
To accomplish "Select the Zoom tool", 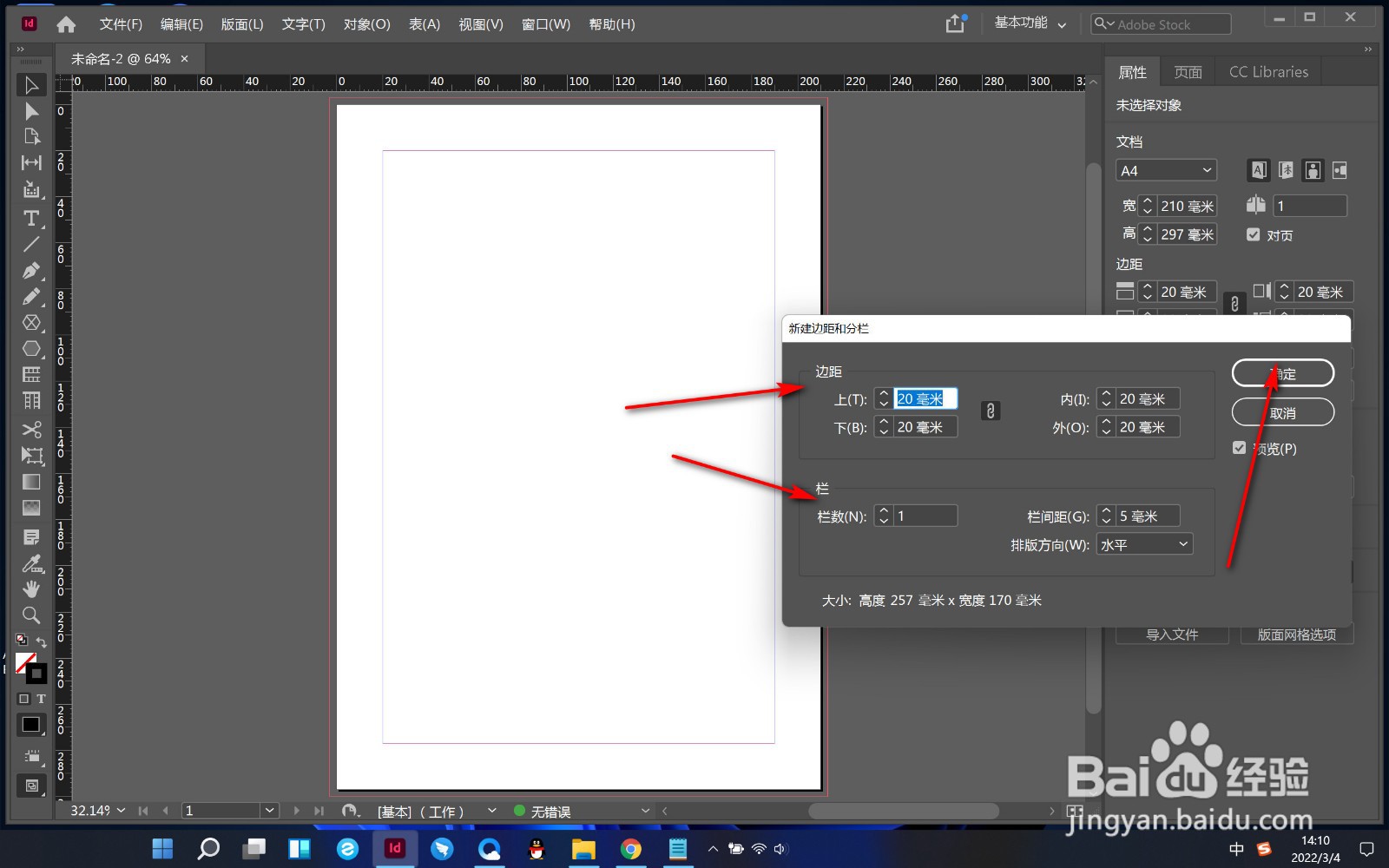I will [x=31, y=615].
